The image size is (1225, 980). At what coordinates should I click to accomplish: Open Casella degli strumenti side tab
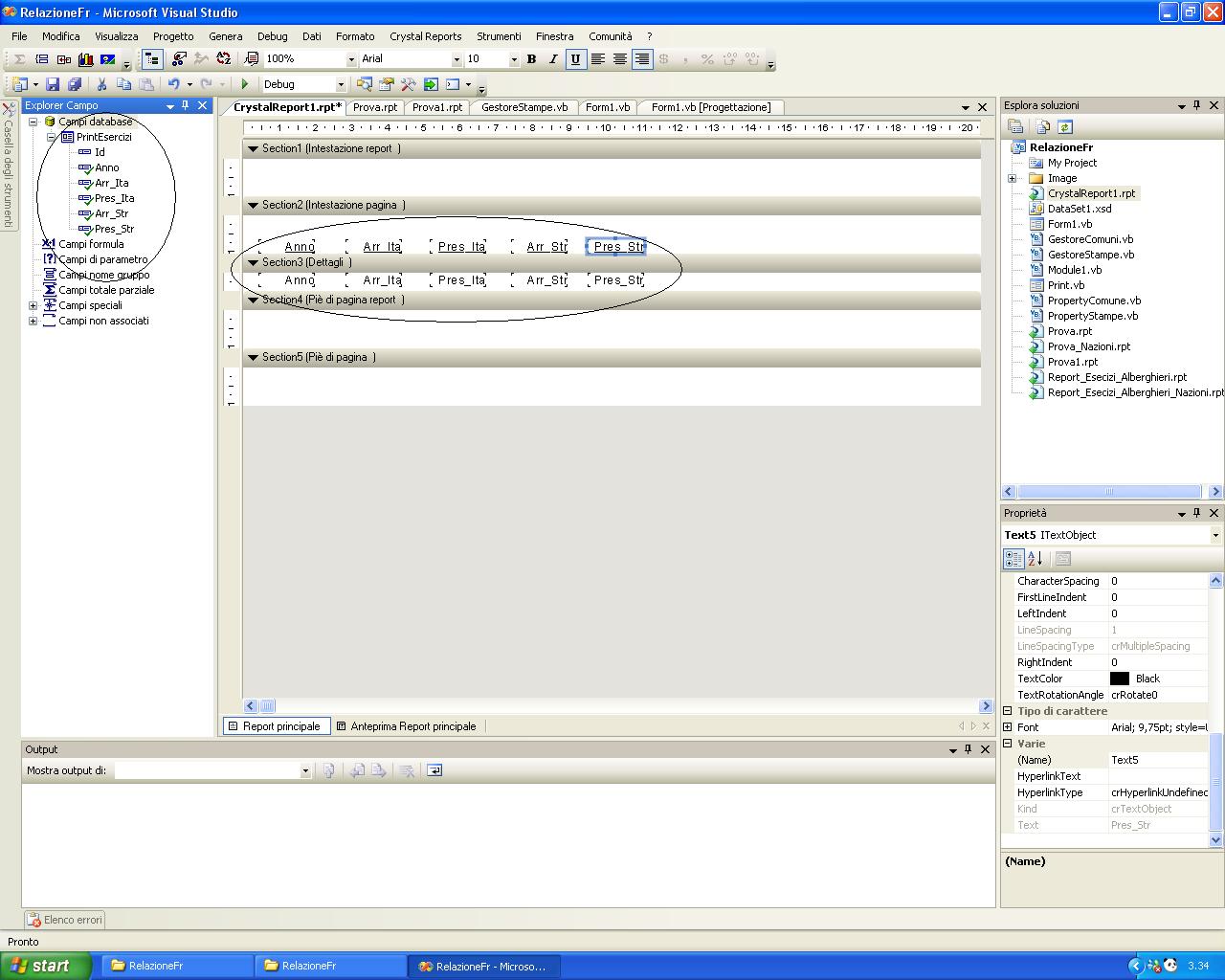pos(8,164)
